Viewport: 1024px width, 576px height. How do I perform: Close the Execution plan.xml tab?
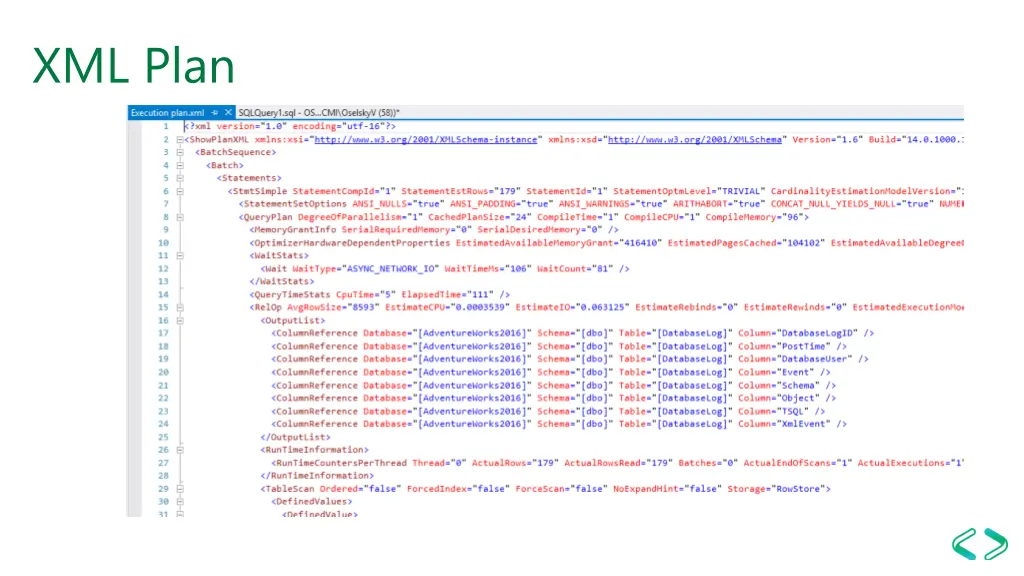tap(229, 113)
